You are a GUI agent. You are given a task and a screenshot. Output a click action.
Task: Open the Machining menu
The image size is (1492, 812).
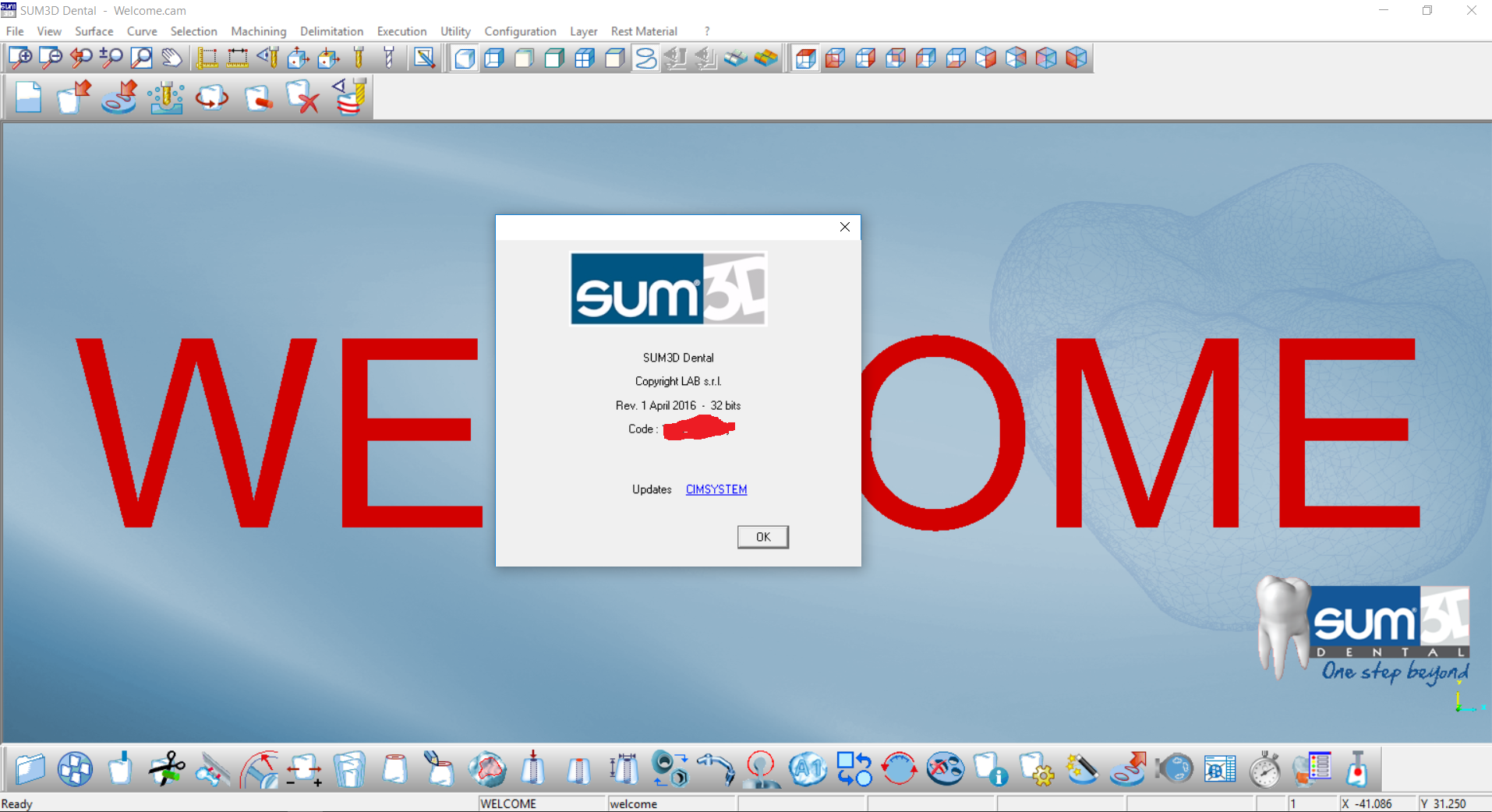(x=258, y=31)
